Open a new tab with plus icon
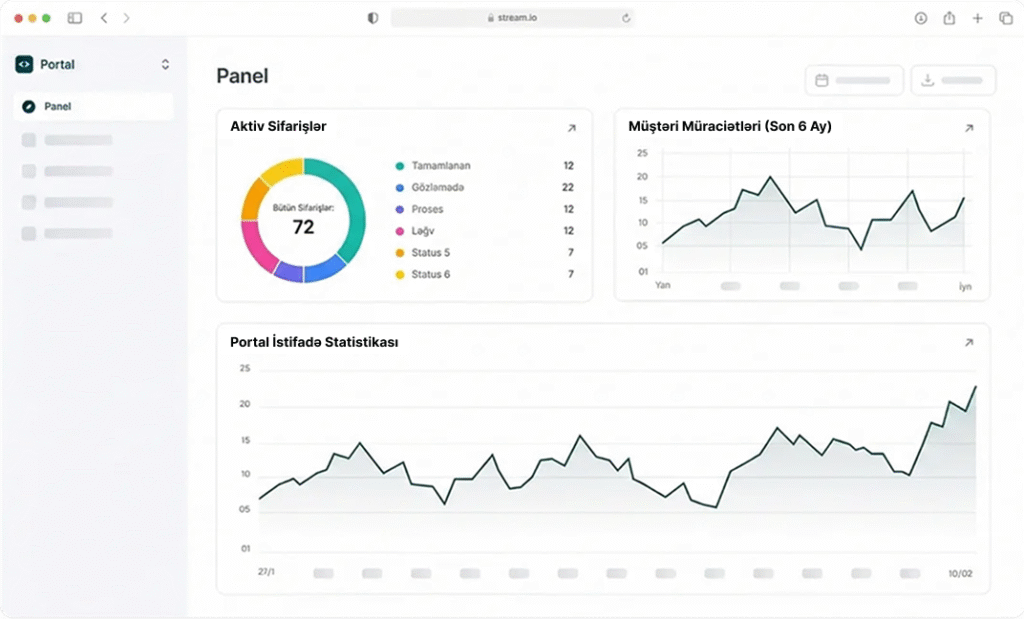1024x619 pixels. point(977,18)
